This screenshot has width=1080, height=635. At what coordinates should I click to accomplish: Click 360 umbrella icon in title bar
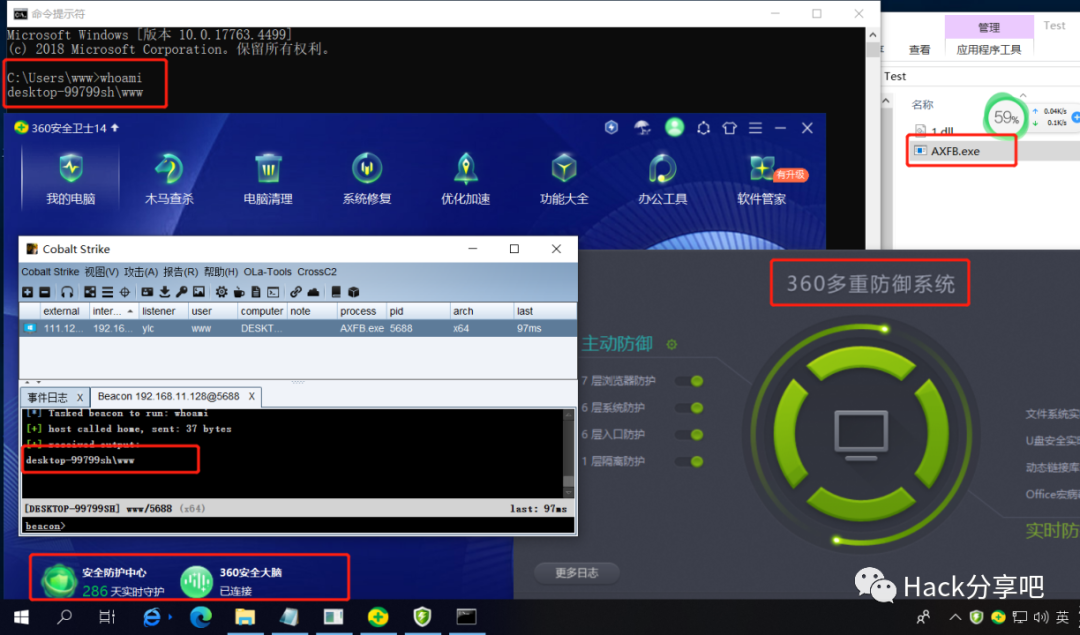pos(642,127)
